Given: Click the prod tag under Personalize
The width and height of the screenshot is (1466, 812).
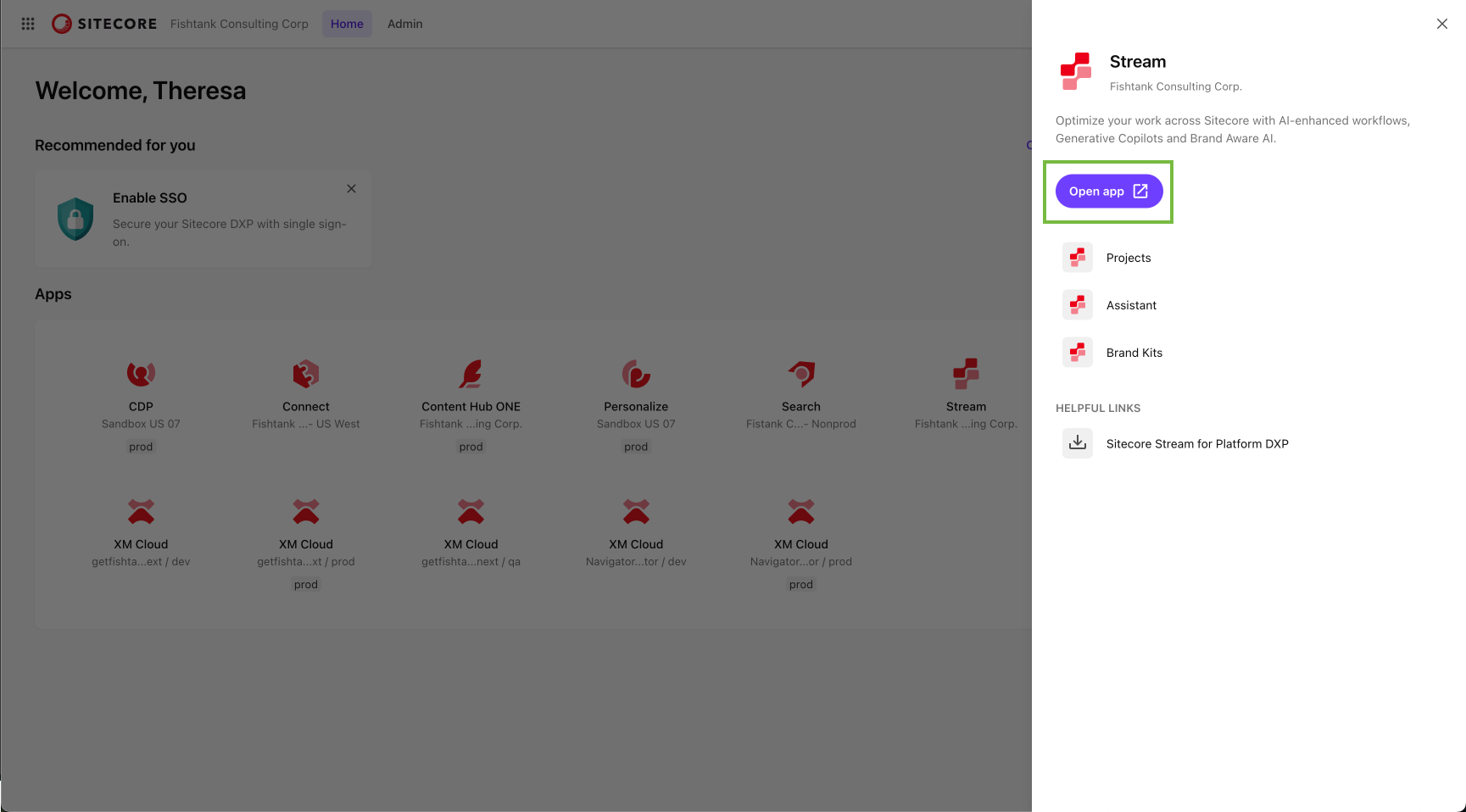Looking at the screenshot, I should [636, 447].
